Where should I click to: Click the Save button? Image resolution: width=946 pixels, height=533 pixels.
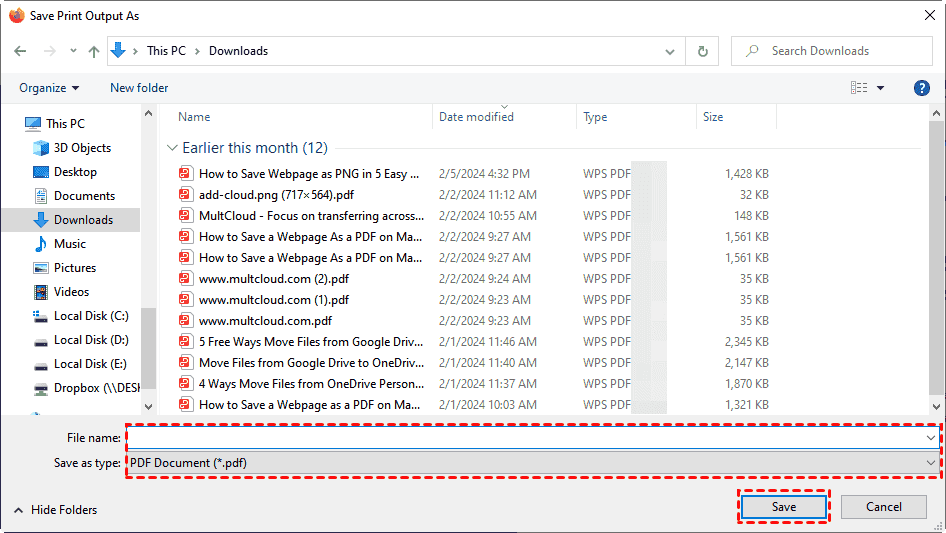coord(784,507)
